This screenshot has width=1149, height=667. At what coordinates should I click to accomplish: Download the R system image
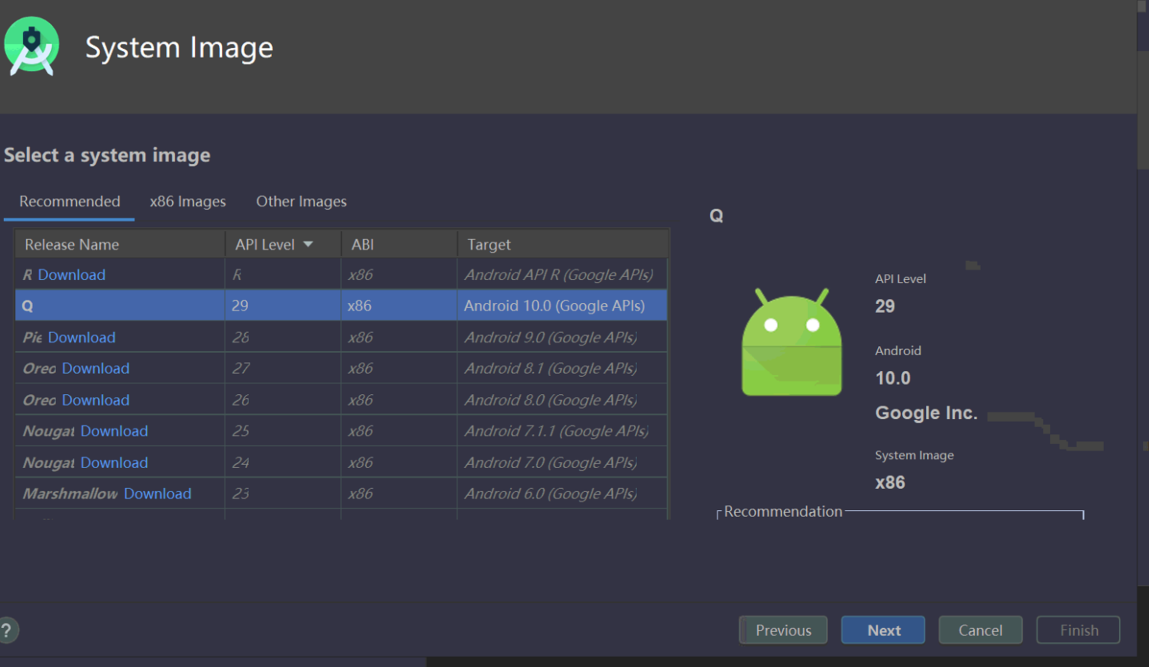pyautogui.click(x=71, y=274)
